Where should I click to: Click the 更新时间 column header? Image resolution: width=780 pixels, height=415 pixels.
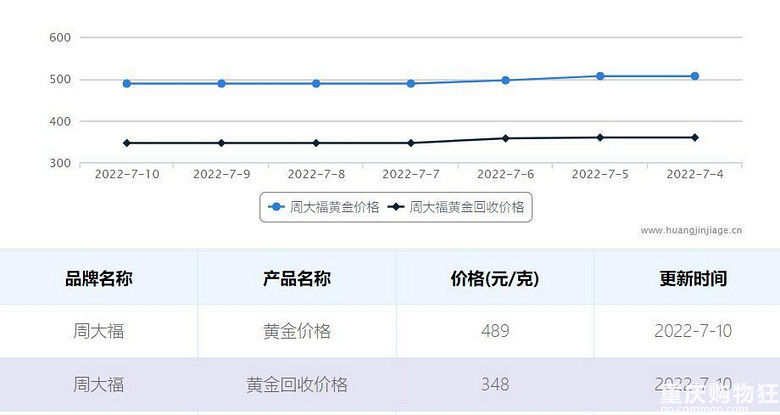[x=693, y=278]
